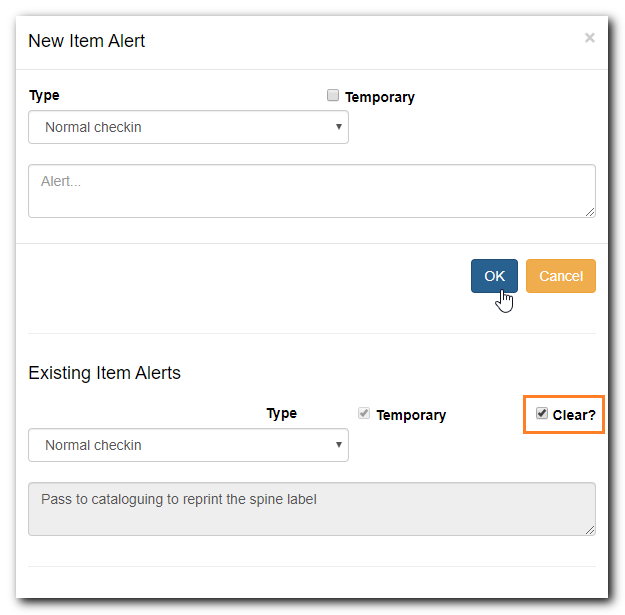Screen dimensions: 625x615
Task: Click Temporary label of the existing alert
Action: [411, 415]
